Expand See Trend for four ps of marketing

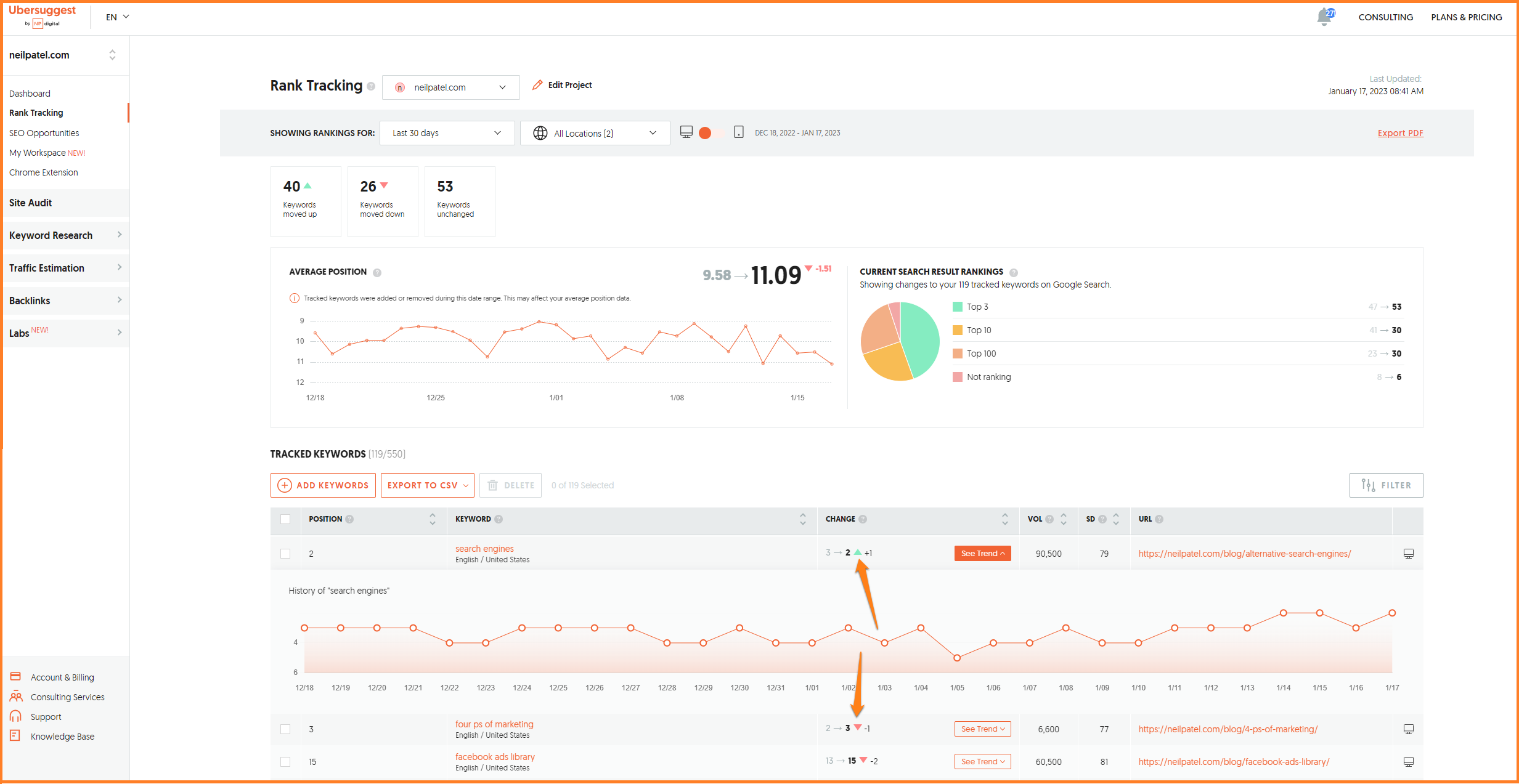point(982,729)
